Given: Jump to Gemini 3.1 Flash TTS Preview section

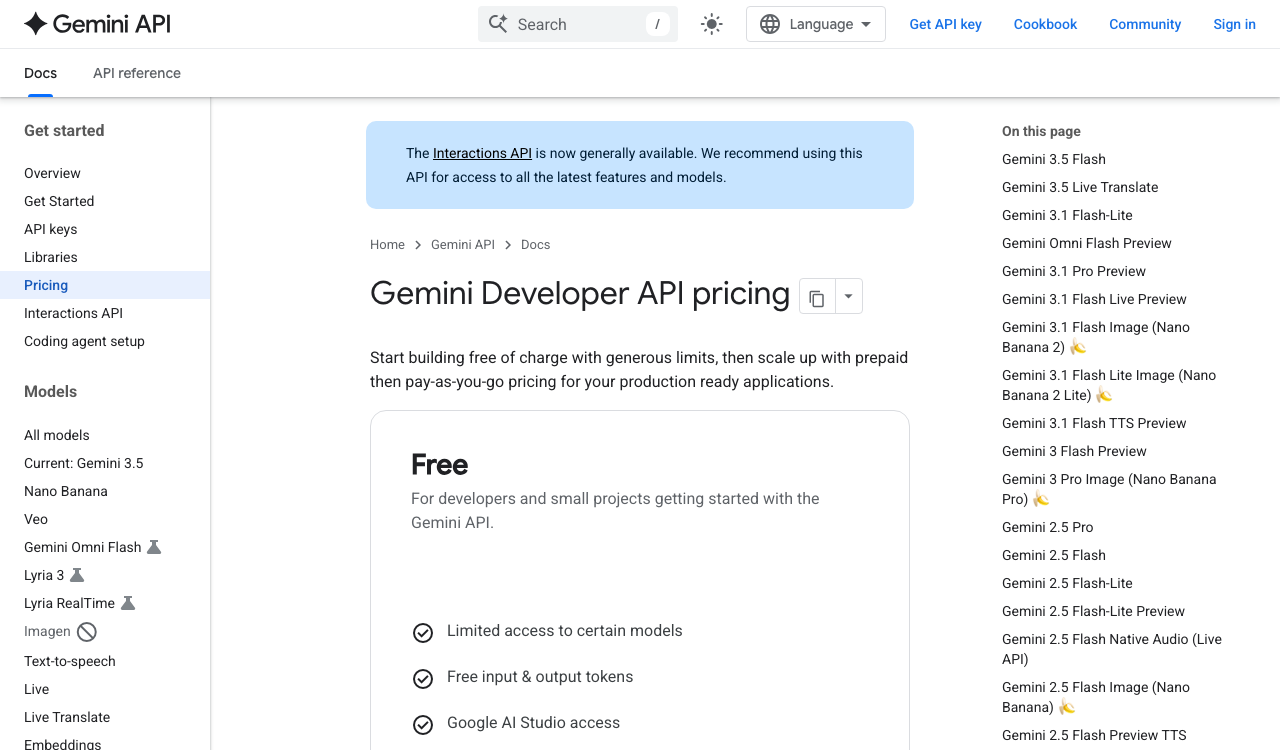Looking at the screenshot, I should click(x=1094, y=423).
